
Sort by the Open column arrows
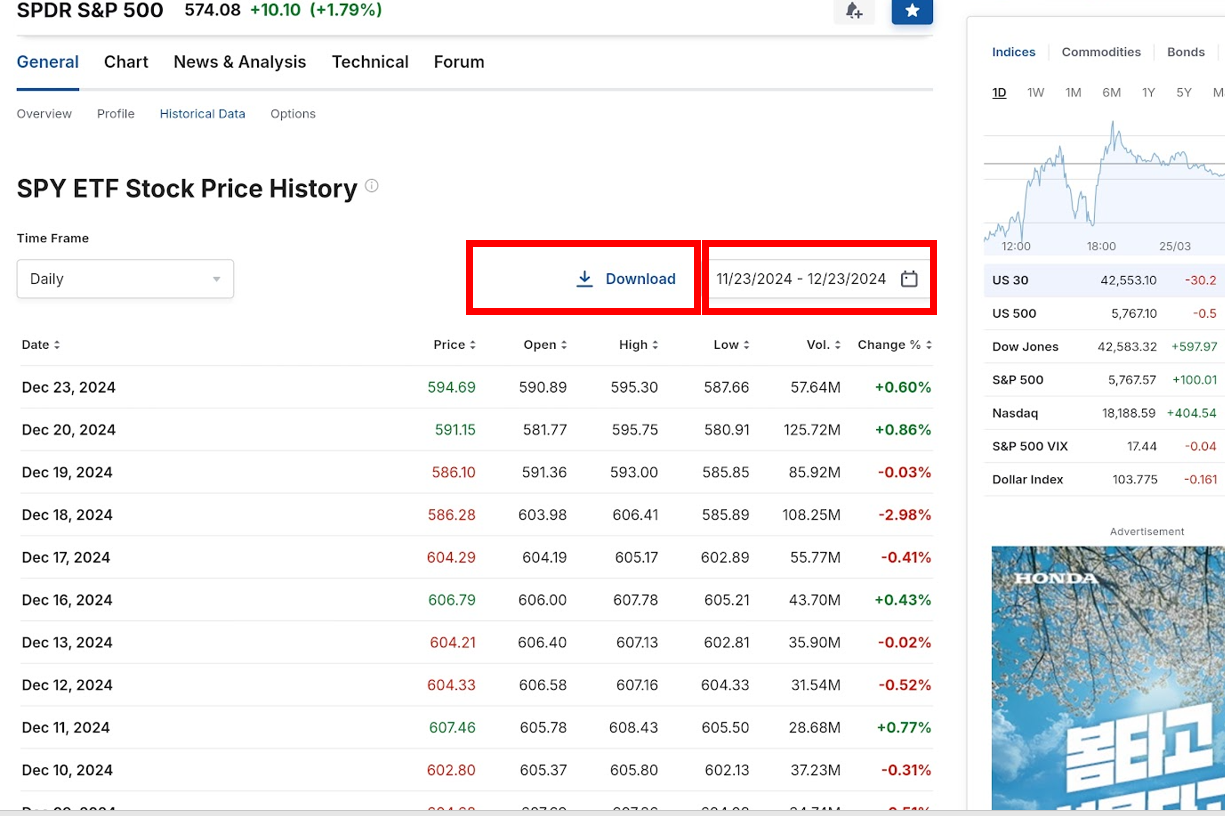pos(564,345)
